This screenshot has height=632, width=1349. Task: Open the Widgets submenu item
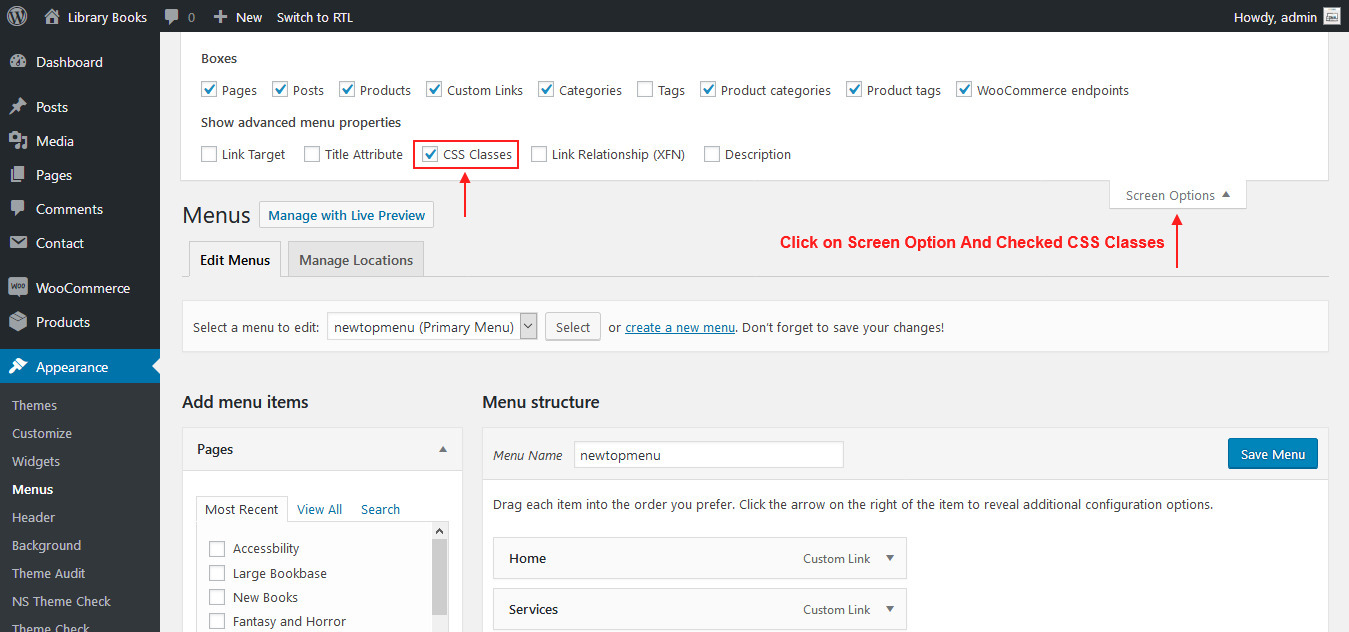(x=36, y=461)
